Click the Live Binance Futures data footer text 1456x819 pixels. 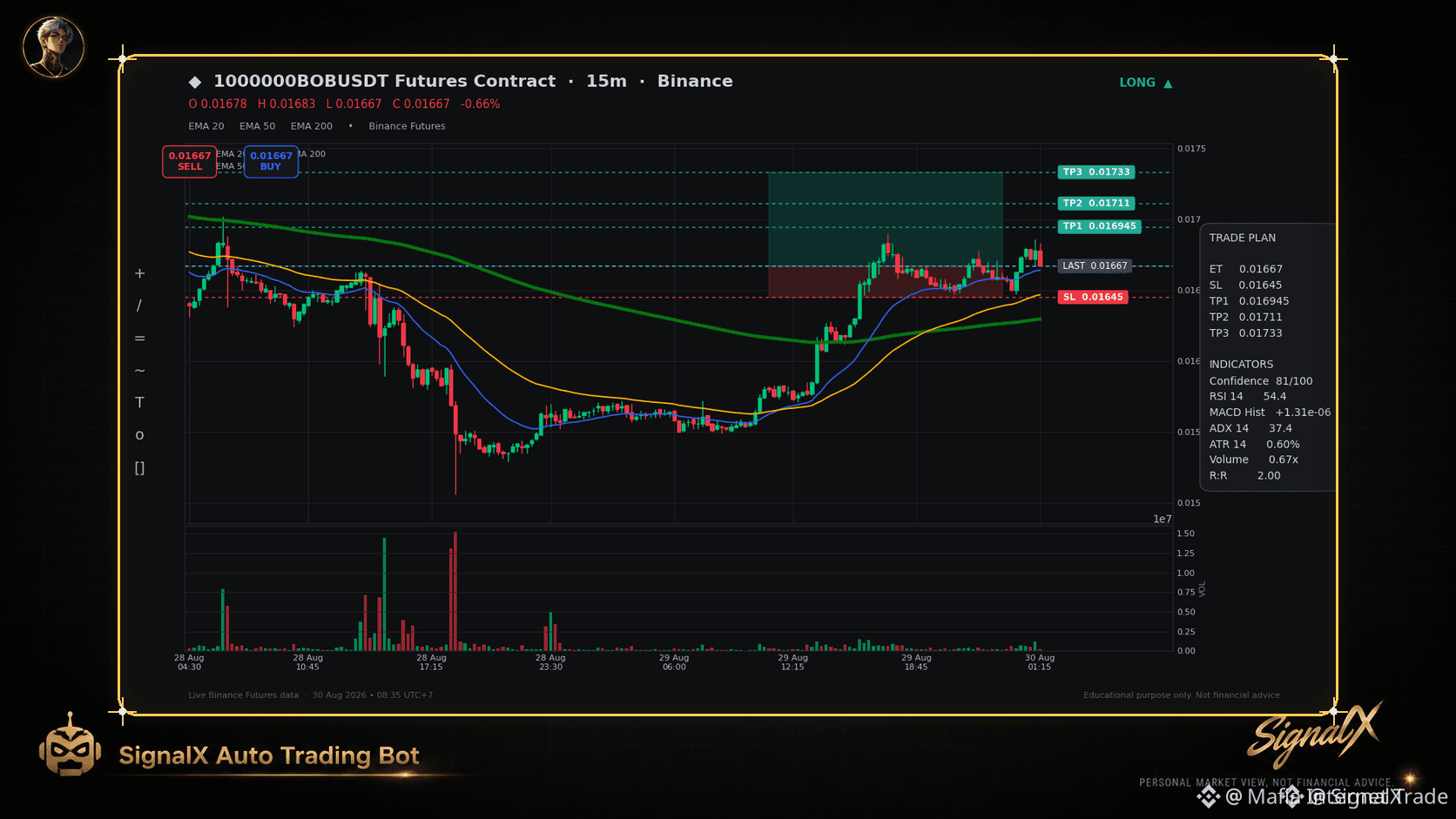(243, 695)
